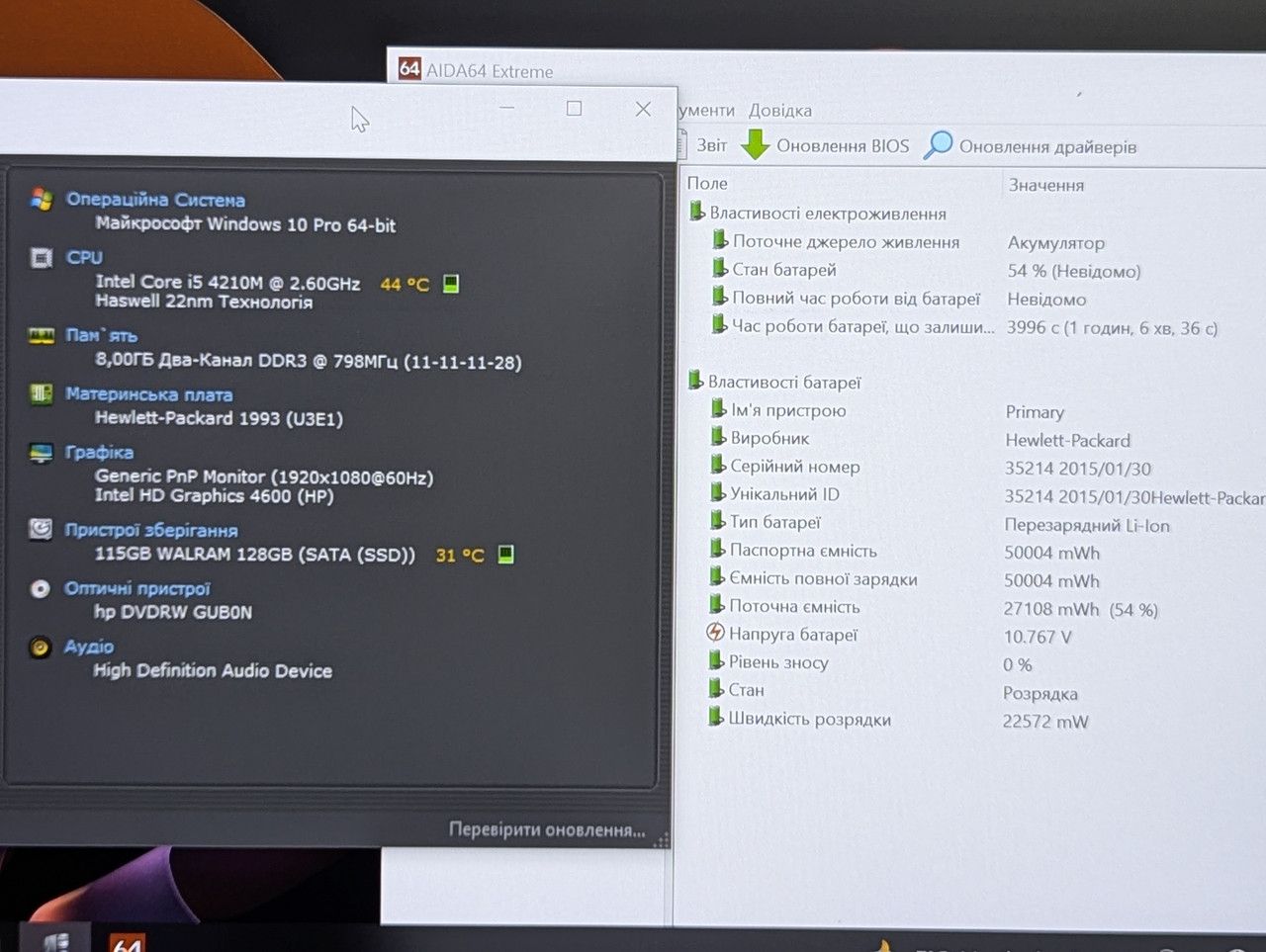Click the monitor icon beside Графіка
The width and height of the screenshot is (1266, 952).
(x=41, y=453)
